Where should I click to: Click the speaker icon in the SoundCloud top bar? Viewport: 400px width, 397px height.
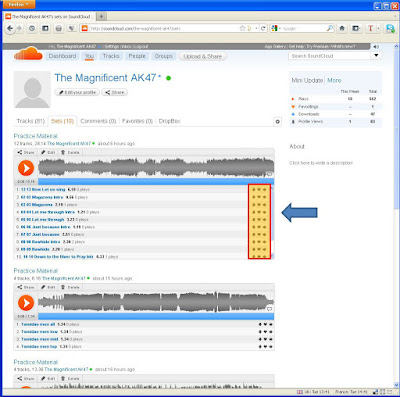(376, 47)
